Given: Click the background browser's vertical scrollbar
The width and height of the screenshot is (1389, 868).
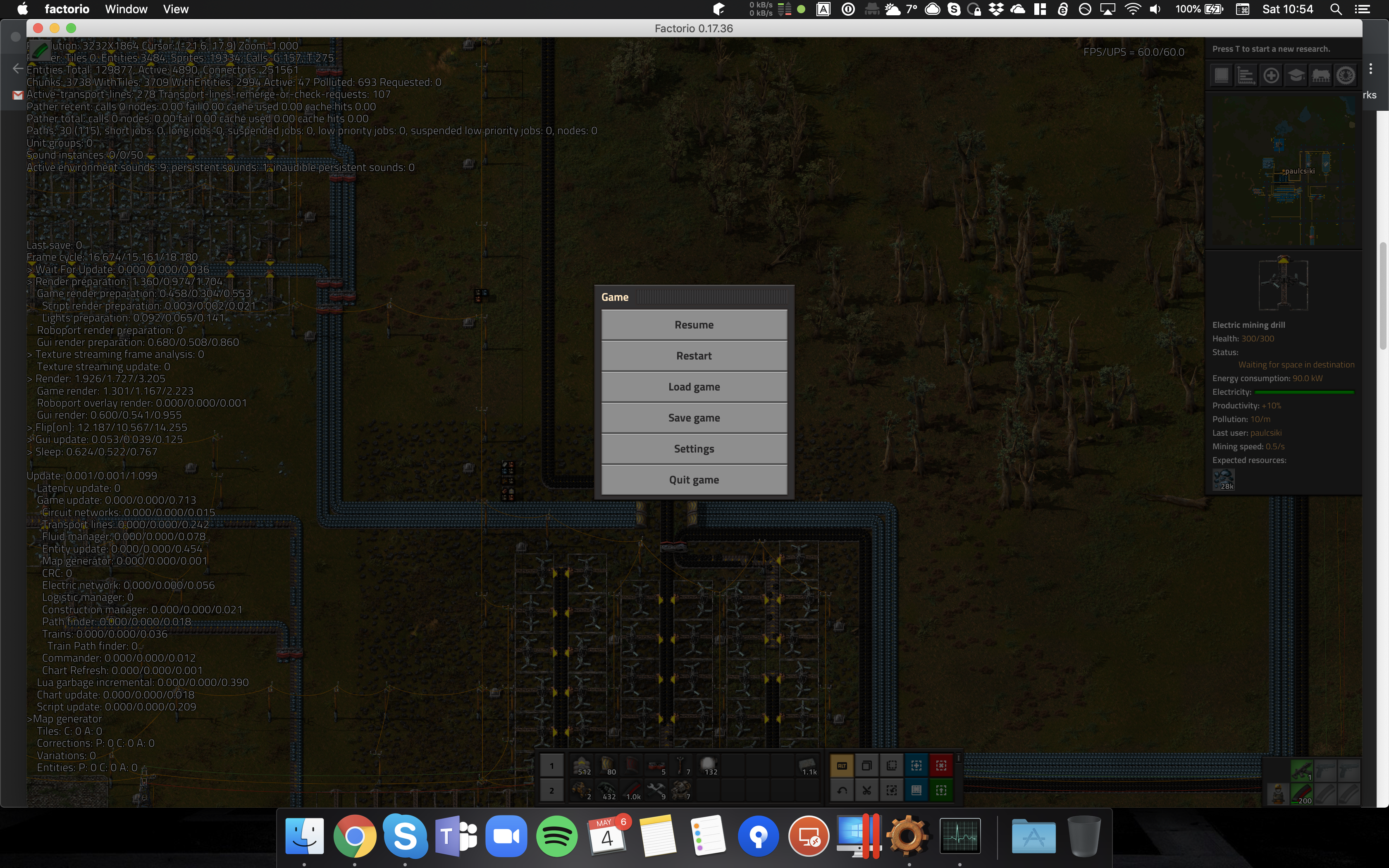Looking at the screenshot, I should click(x=1383, y=296).
